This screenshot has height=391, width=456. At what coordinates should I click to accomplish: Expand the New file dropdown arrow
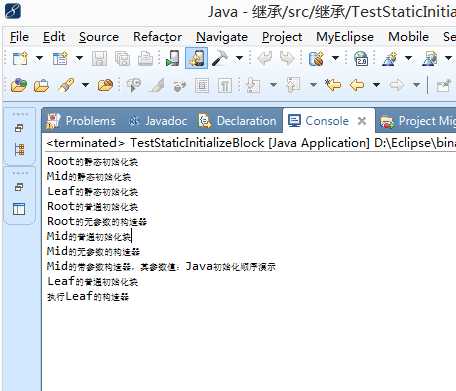[x=39, y=58]
